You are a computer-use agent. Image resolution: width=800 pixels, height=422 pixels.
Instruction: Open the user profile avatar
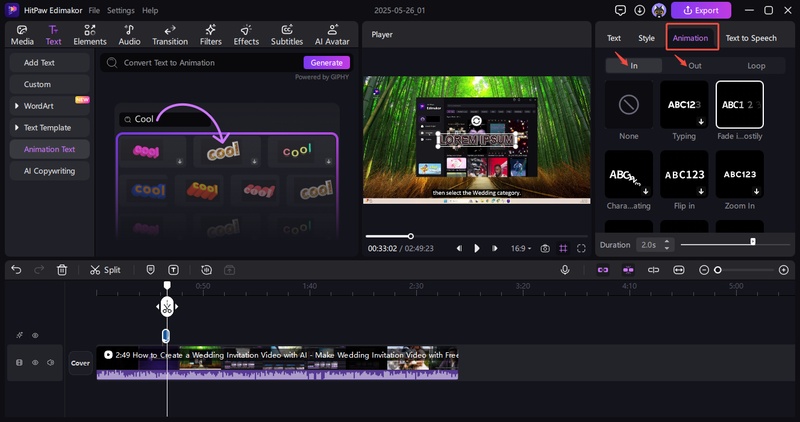pyautogui.click(x=659, y=10)
